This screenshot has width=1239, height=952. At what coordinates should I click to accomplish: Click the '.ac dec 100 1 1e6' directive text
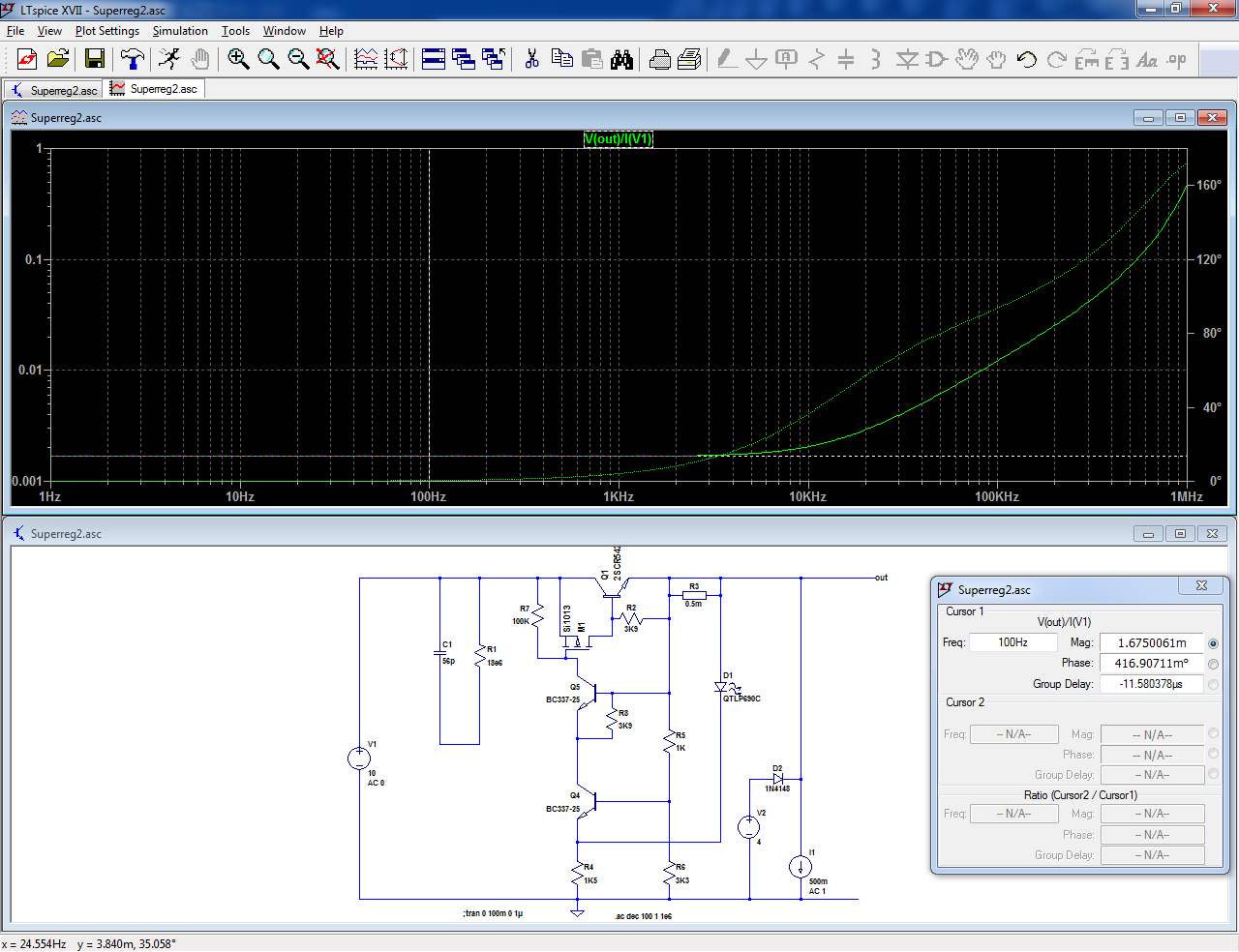point(643,916)
